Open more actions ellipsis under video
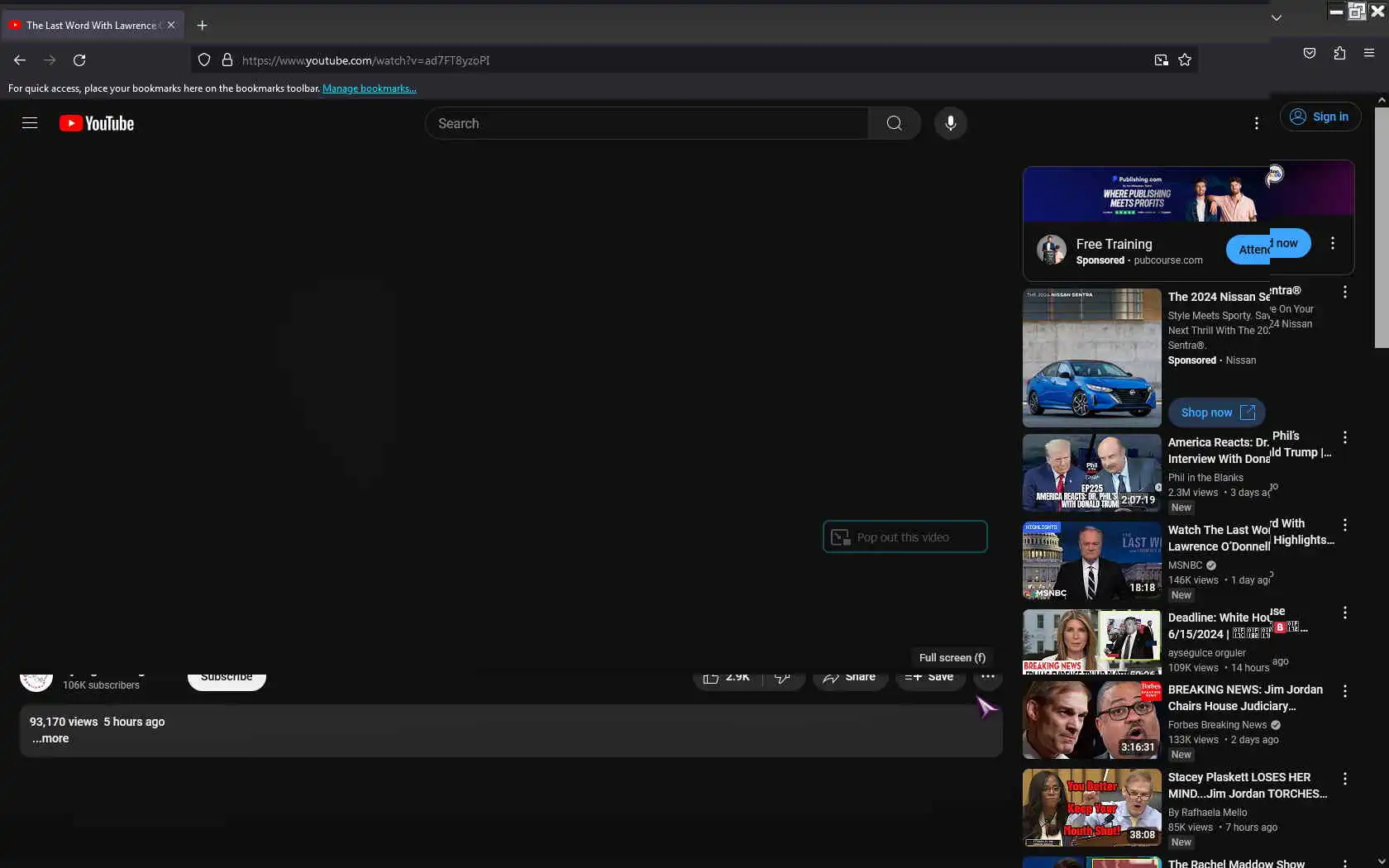This screenshot has height=868, width=1389. (x=988, y=677)
